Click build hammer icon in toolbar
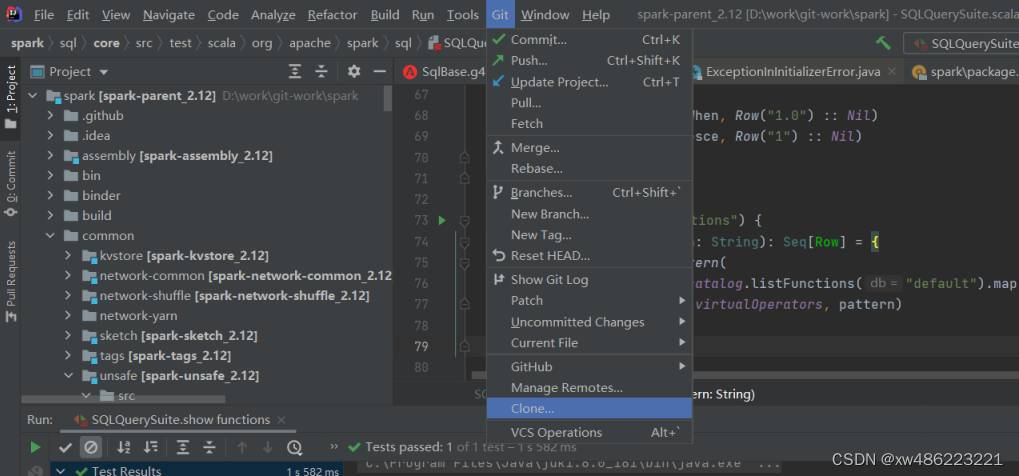The image size is (1019, 476). click(883, 43)
